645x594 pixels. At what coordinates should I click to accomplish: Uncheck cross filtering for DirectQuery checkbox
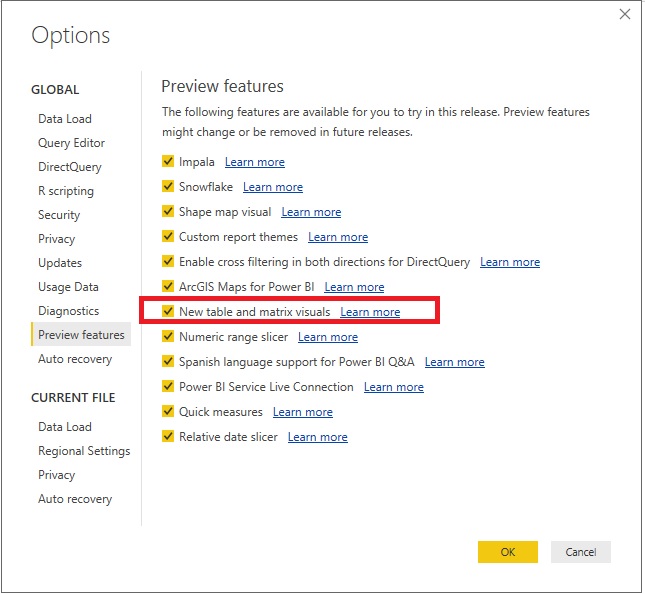pyautogui.click(x=168, y=261)
